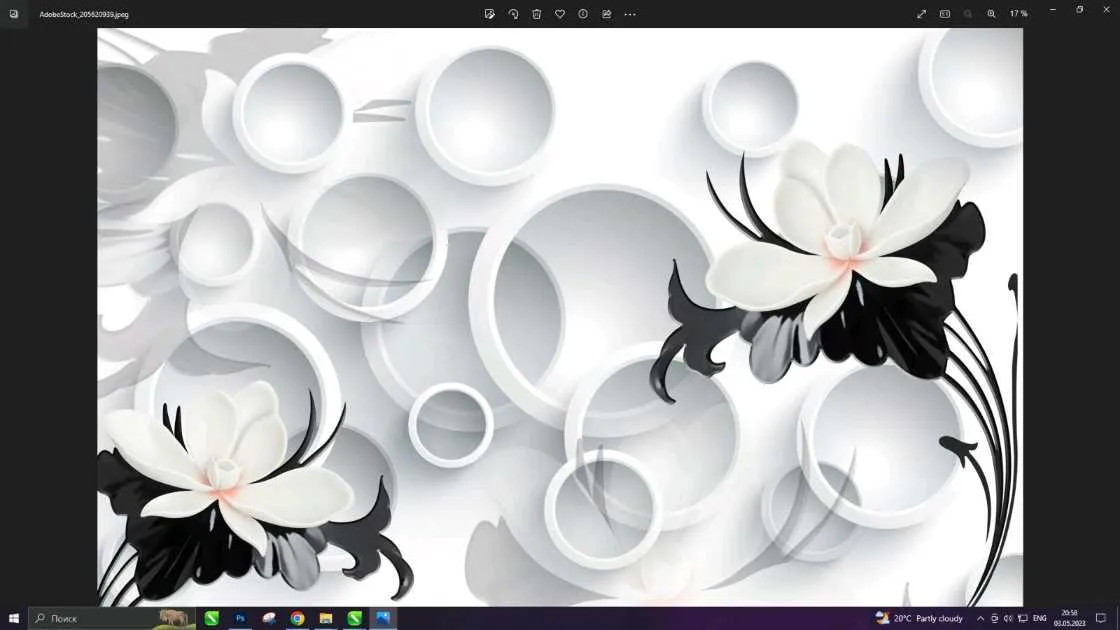
Task: Open Photoshop from the taskbar
Action: pos(240,619)
